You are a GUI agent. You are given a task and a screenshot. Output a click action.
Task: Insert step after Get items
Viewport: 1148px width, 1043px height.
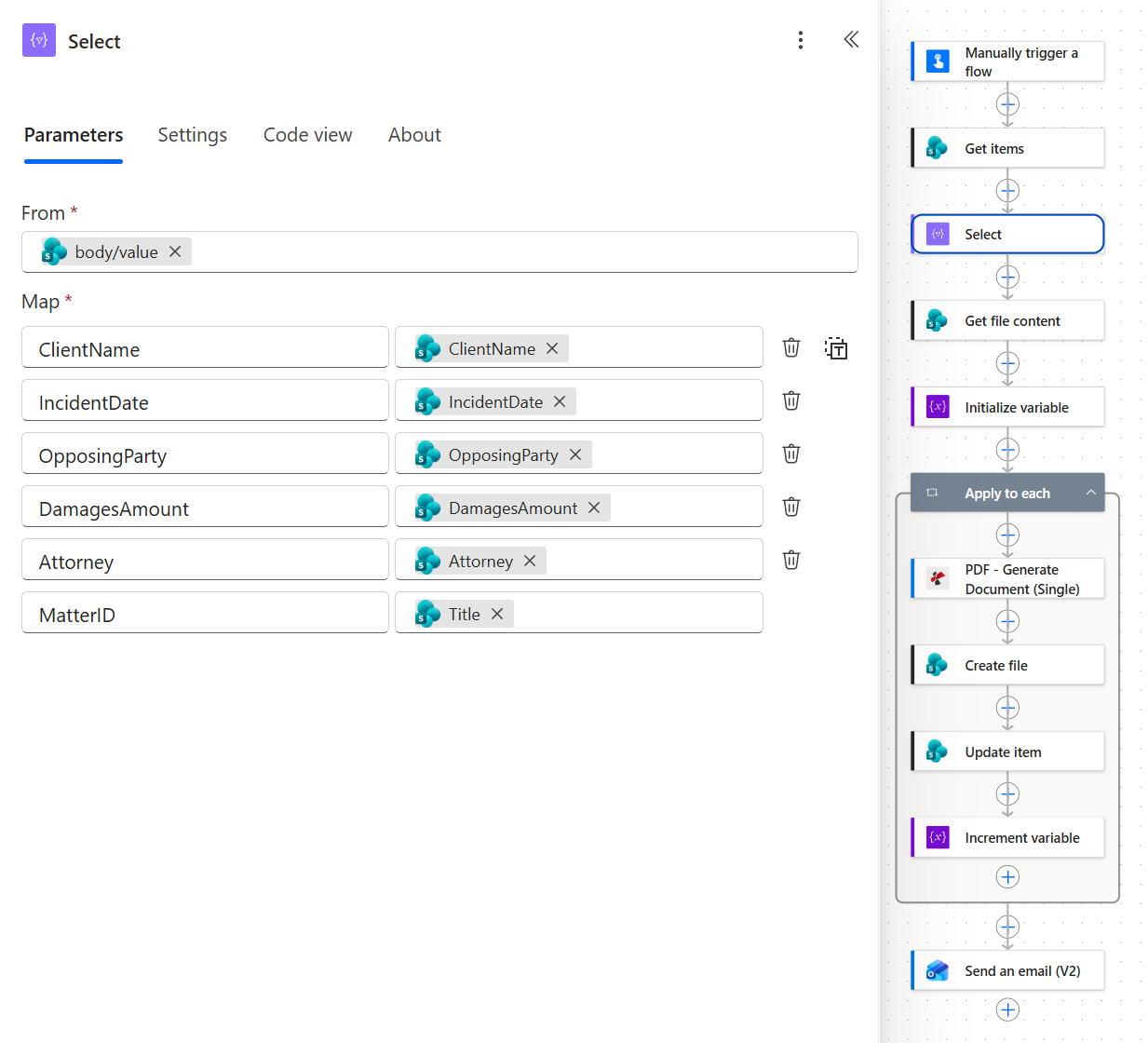coord(1007,191)
